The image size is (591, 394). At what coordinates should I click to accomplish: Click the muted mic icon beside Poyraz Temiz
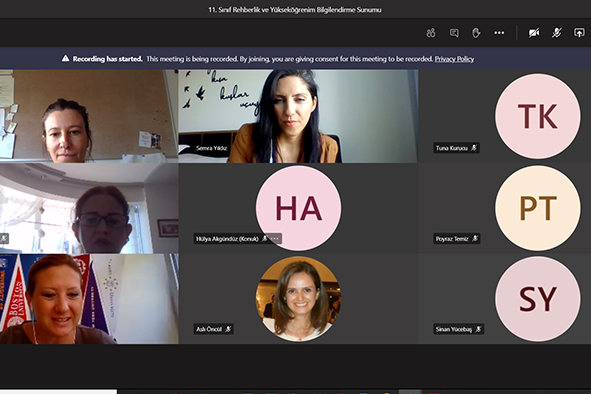click(x=475, y=239)
